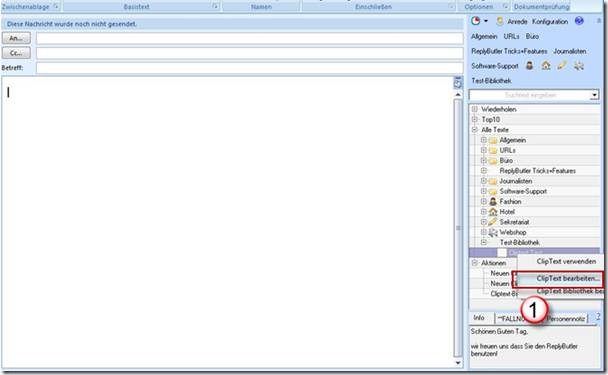Expand the Journalisten folder in the tree

pyautogui.click(x=484, y=181)
